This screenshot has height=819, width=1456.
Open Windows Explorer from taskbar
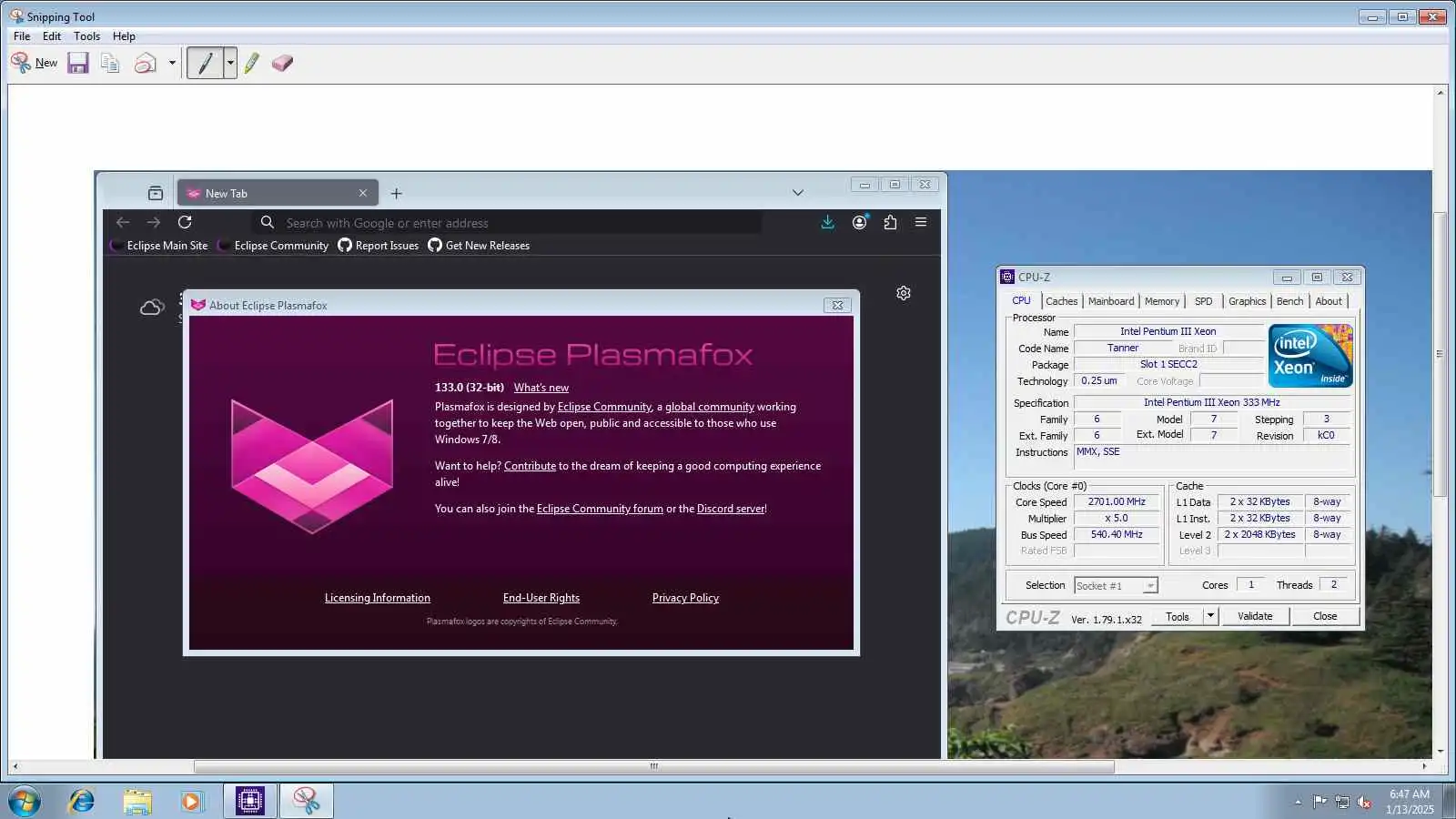coord(137,801)
